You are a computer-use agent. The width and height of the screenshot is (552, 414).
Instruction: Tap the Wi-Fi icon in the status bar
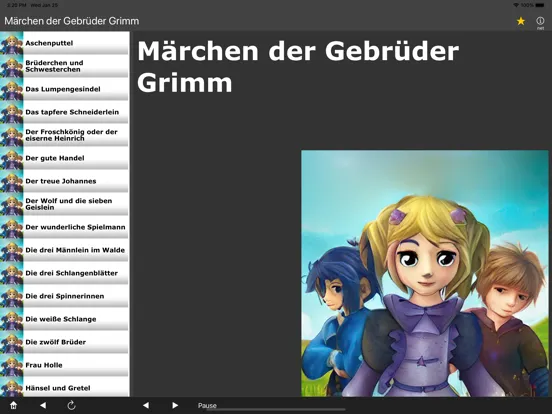pyautogui.click(x=516, y=5)
